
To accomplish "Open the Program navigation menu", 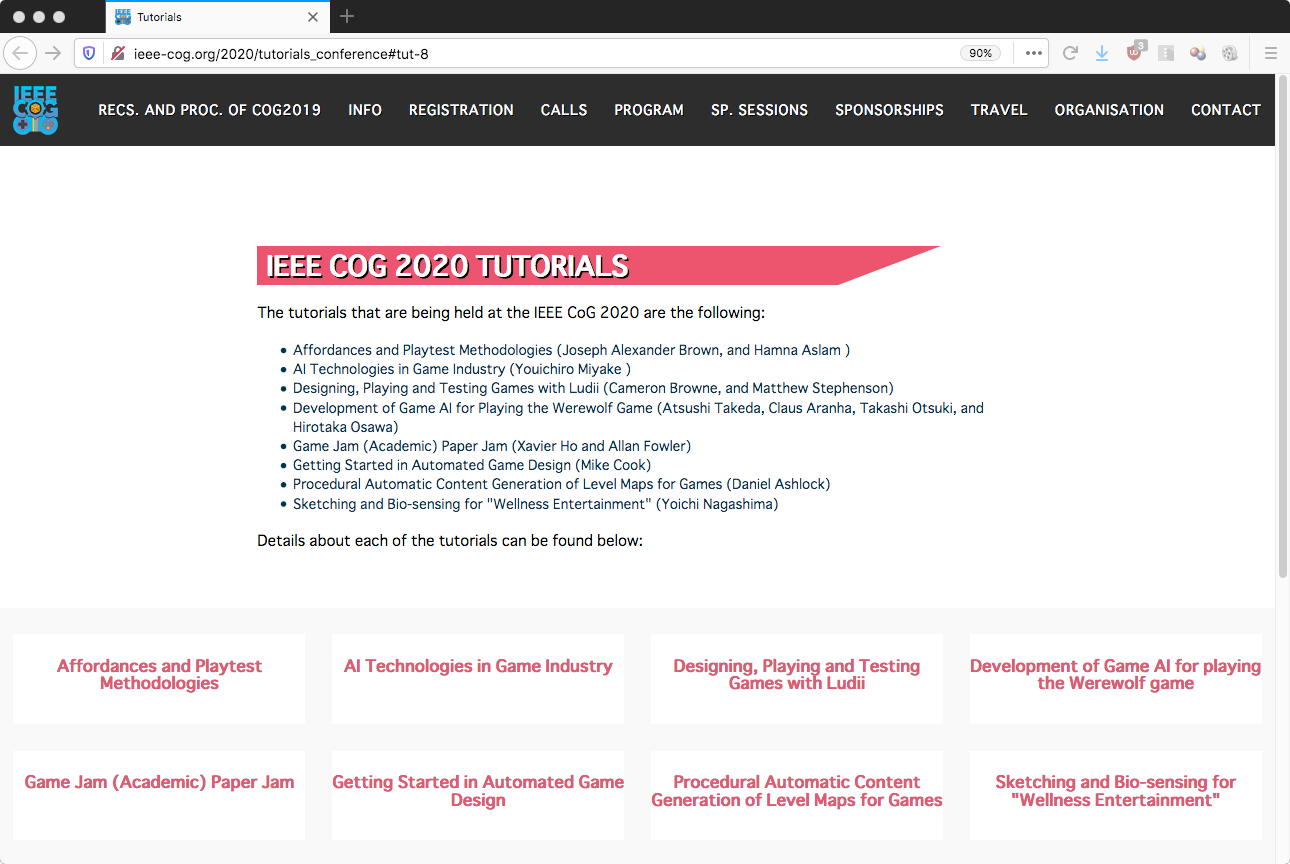I will coord(649,110).
